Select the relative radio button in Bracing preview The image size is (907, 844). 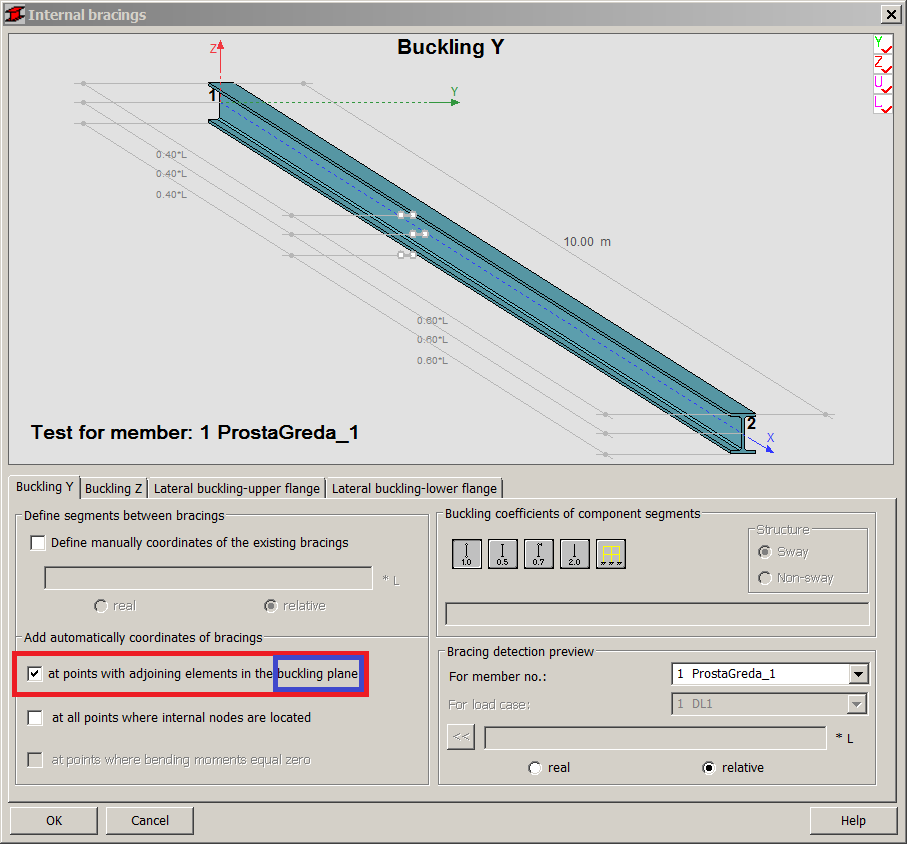pos(709,767)
